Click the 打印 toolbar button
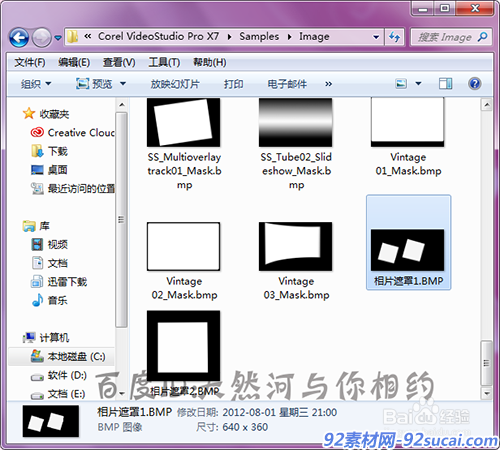500x450 pixels. 233,84
